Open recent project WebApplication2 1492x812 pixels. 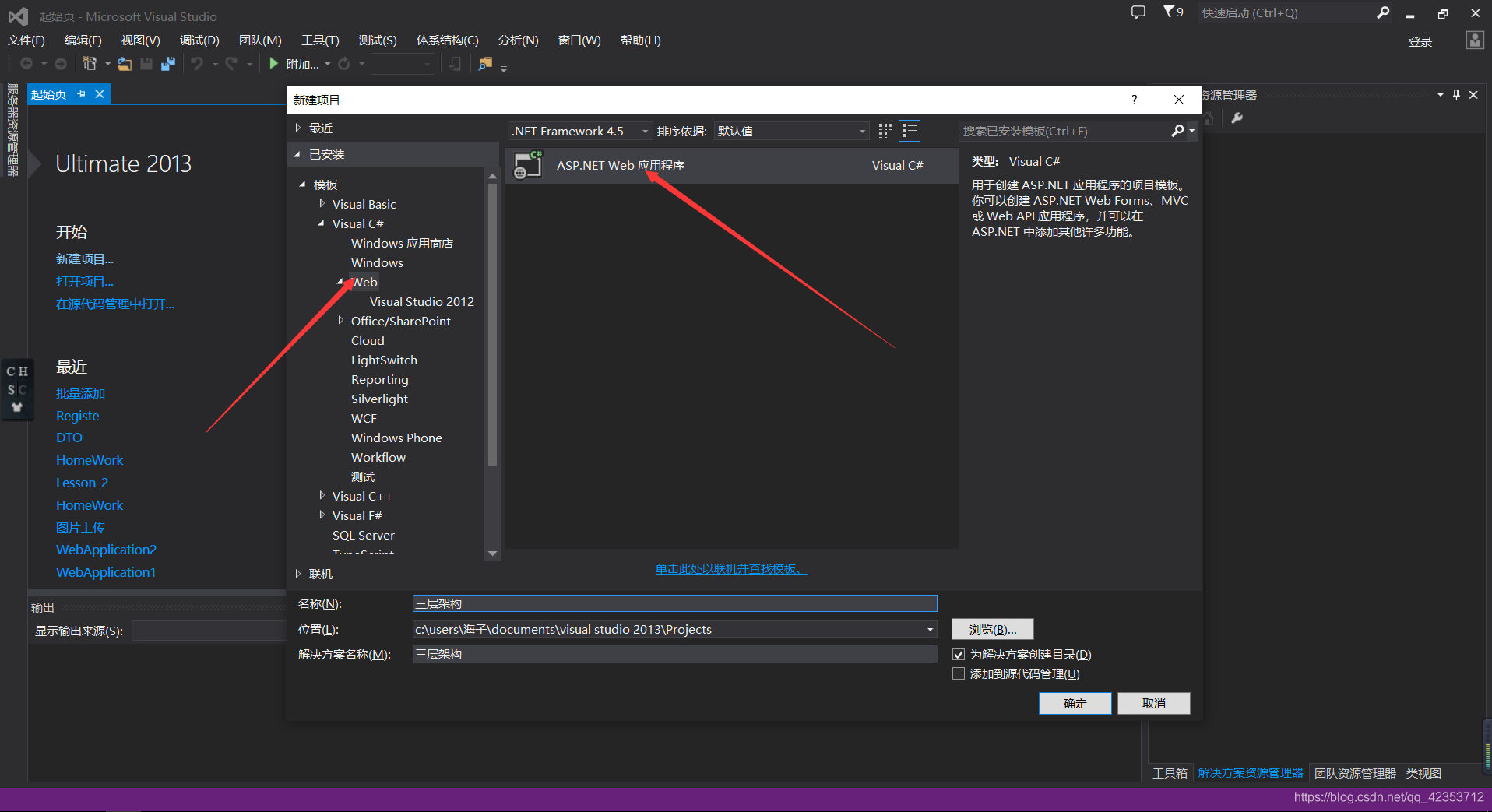[x=106, y=550]
